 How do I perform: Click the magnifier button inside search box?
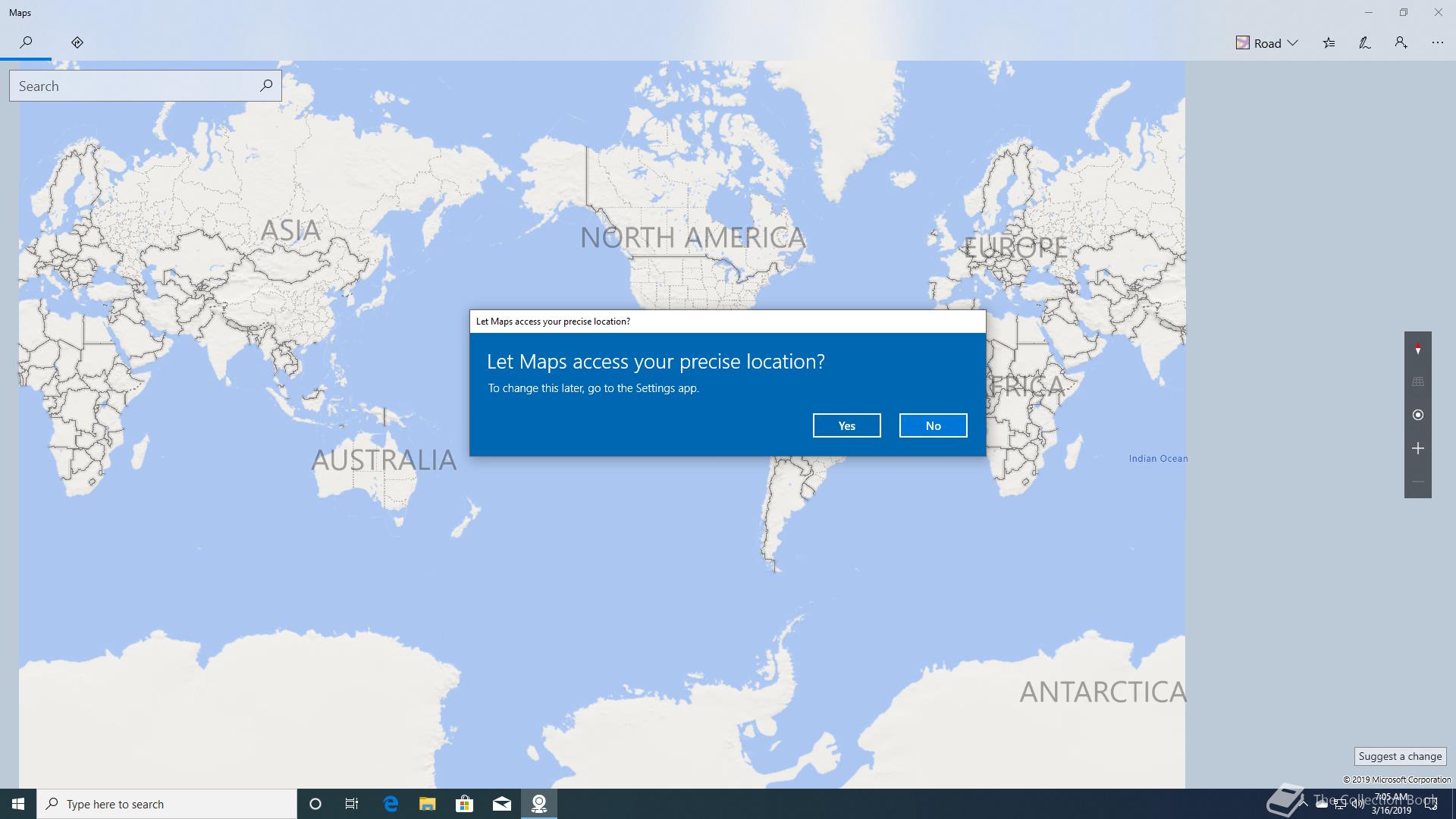pyautogui.click(x=266, y=86)
